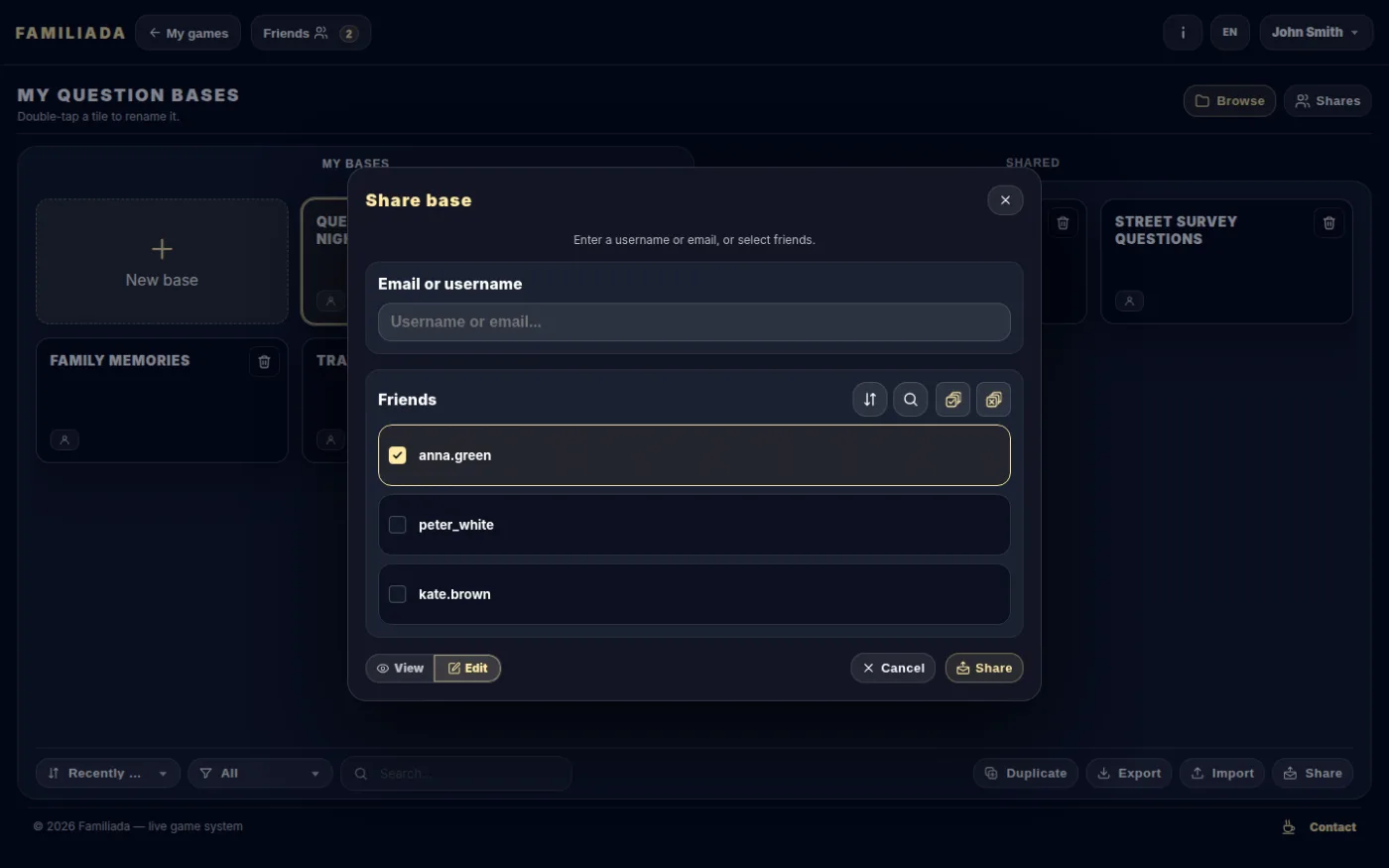
Task: Open Recently sort dropdown
Action: [108, 773]
